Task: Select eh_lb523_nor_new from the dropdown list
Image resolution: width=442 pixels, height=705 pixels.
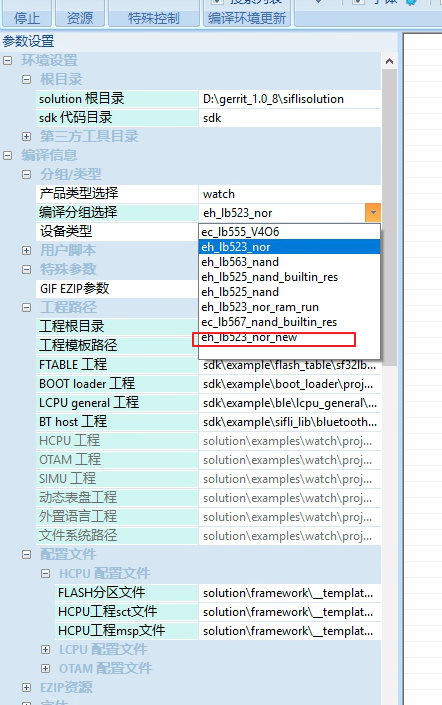Action: (289, 337)
